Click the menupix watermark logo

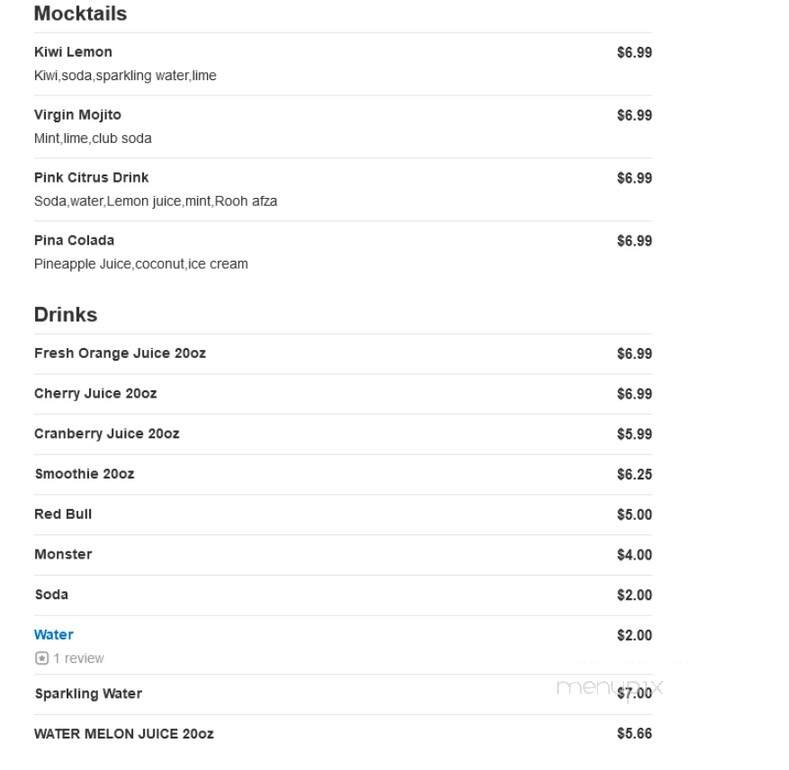609,688
